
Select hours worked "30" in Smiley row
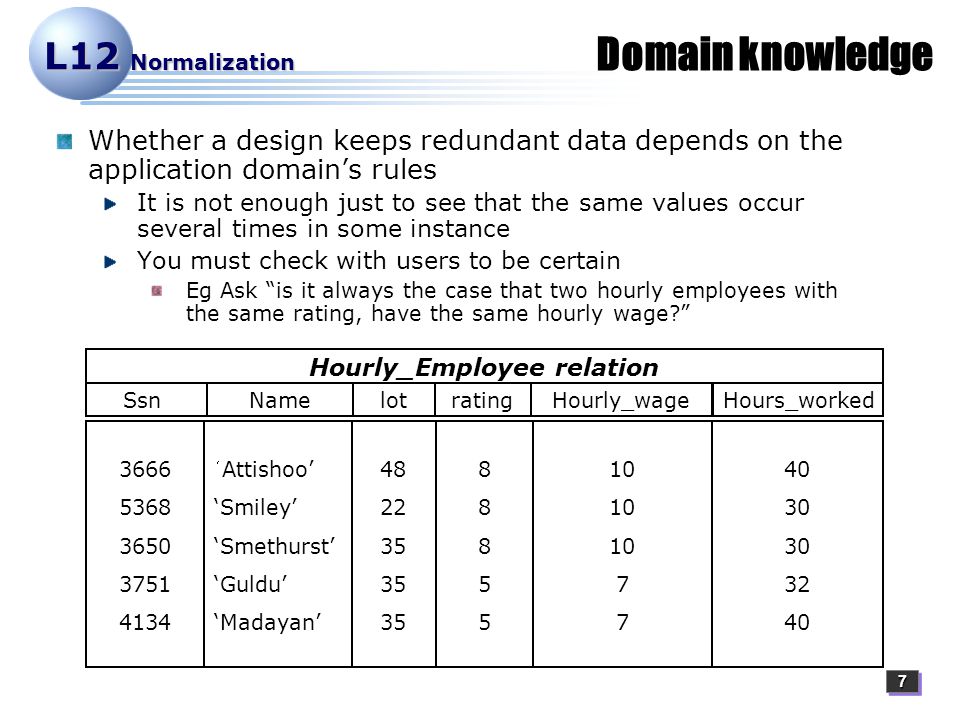pyautogui.click(x=797, y=508)
